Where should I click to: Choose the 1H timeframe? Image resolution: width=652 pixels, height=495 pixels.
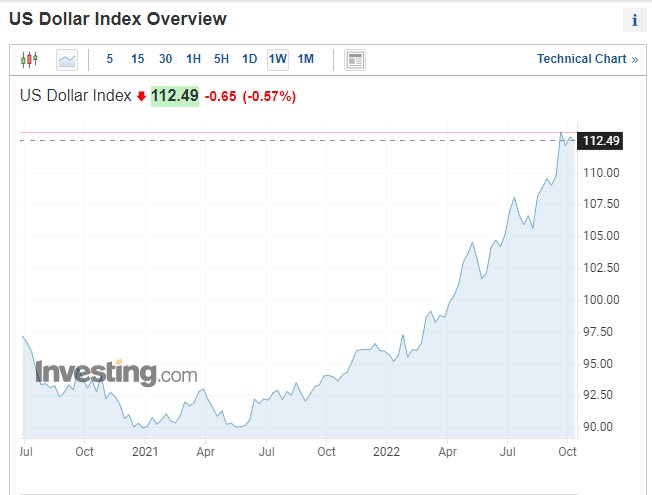193,59
